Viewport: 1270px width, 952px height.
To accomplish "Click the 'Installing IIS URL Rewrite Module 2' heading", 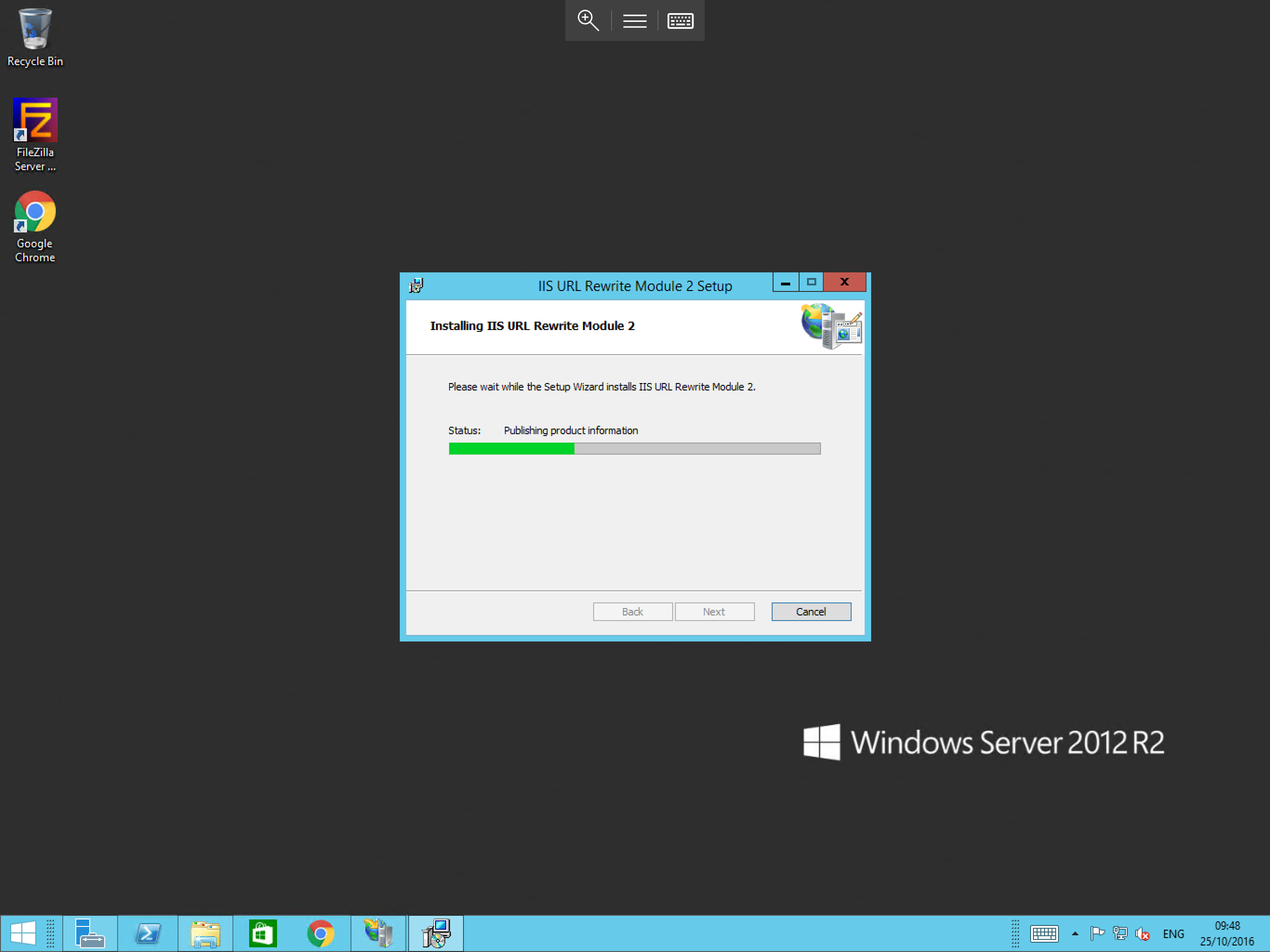I will [x=532, y=326].
